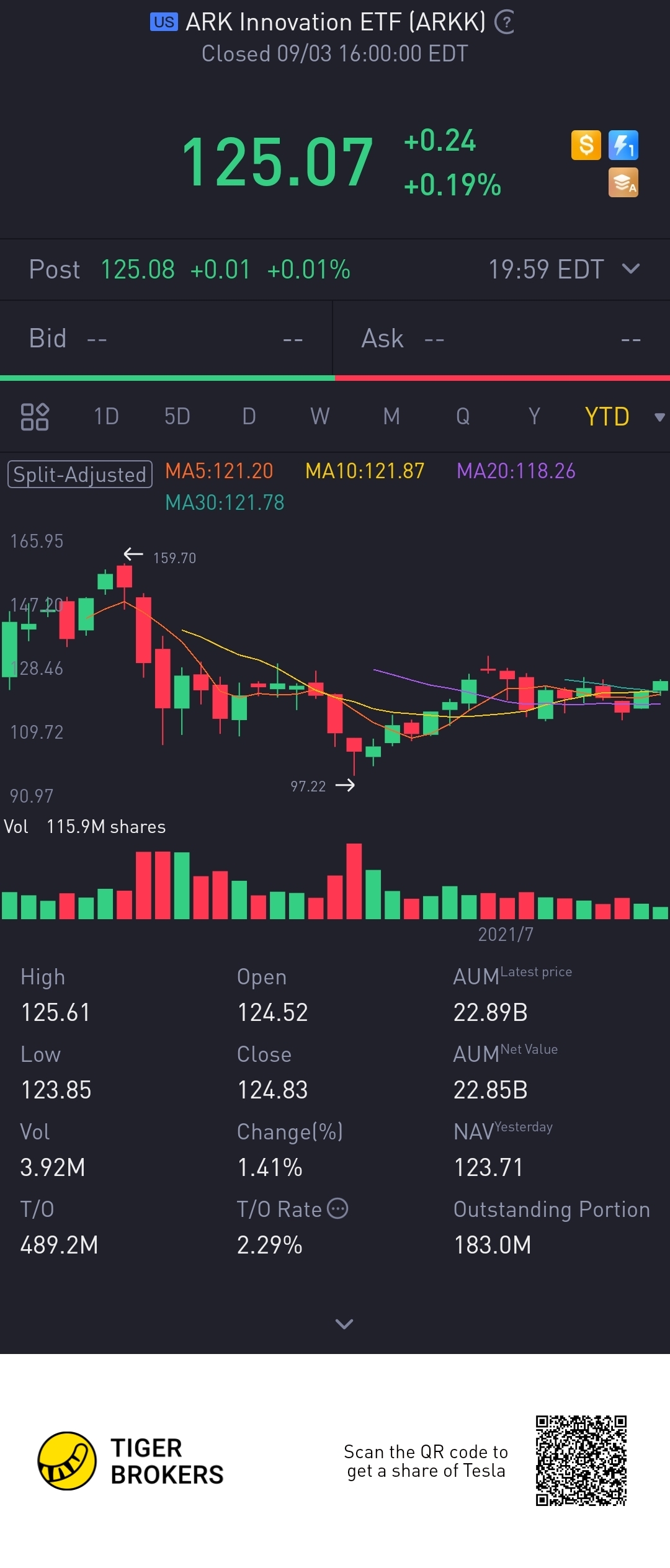Tap the 2021/7 date axis label
670x1568 pixels.
506,934
